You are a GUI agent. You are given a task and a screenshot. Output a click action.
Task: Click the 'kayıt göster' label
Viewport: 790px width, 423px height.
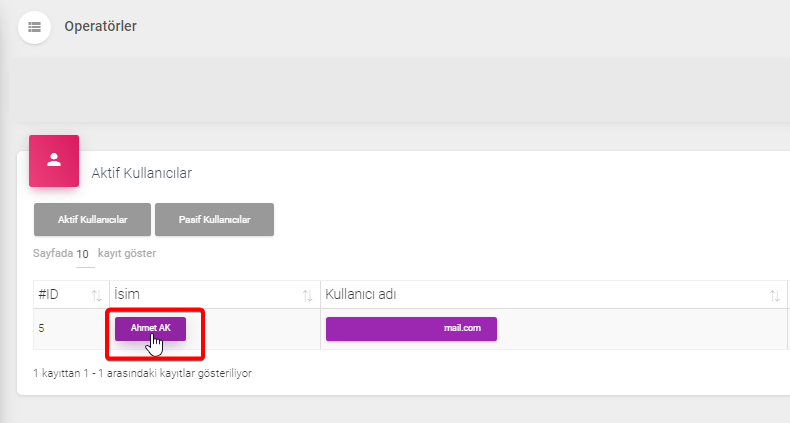pos(127,253)
